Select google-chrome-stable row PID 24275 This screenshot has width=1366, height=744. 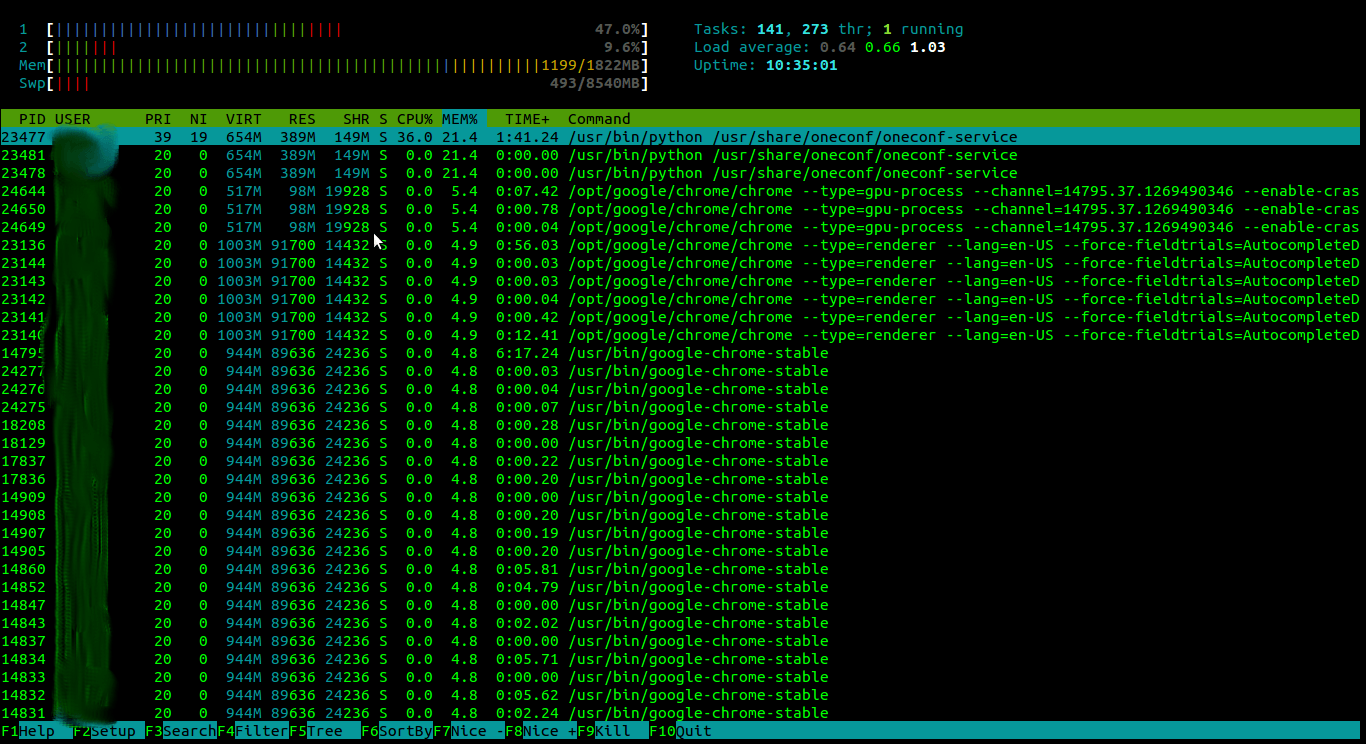[680, 407]
